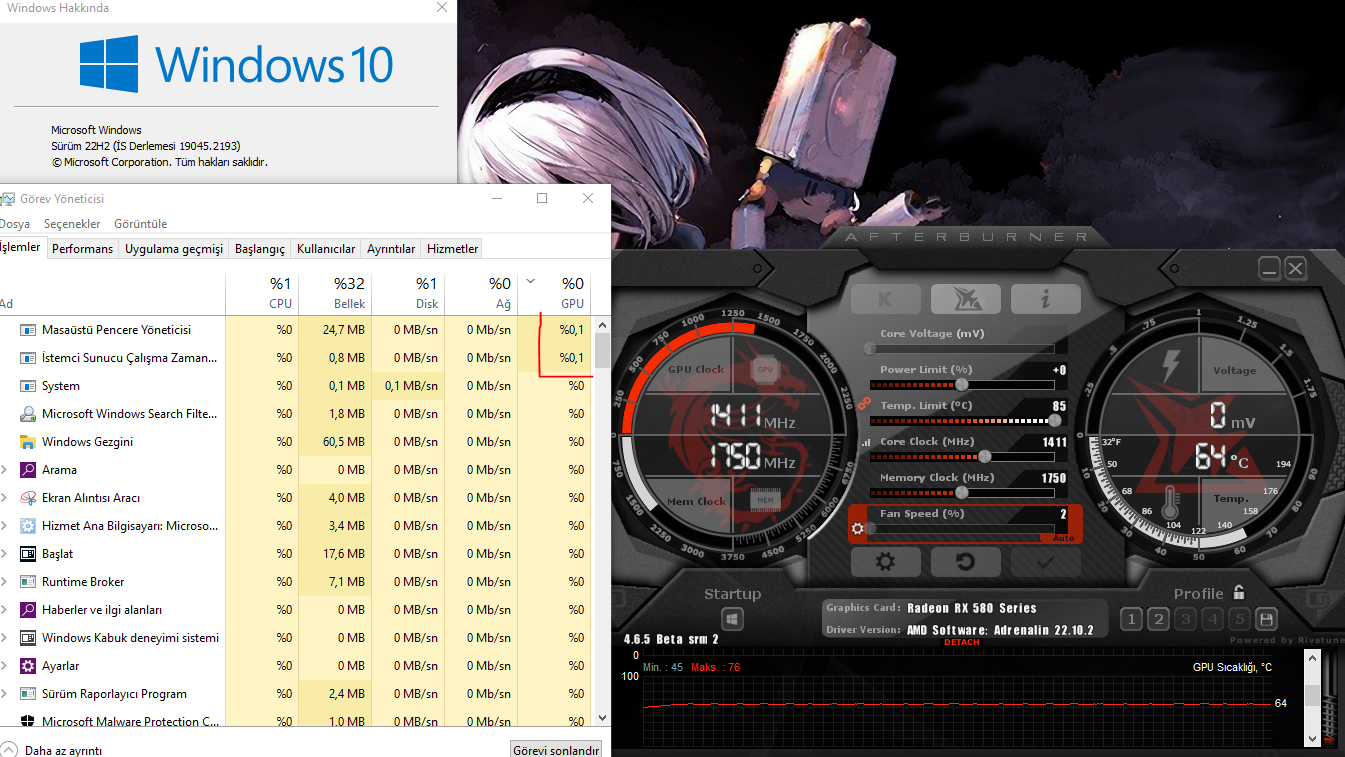Toggle the profile lock icon

(1239, 592)
